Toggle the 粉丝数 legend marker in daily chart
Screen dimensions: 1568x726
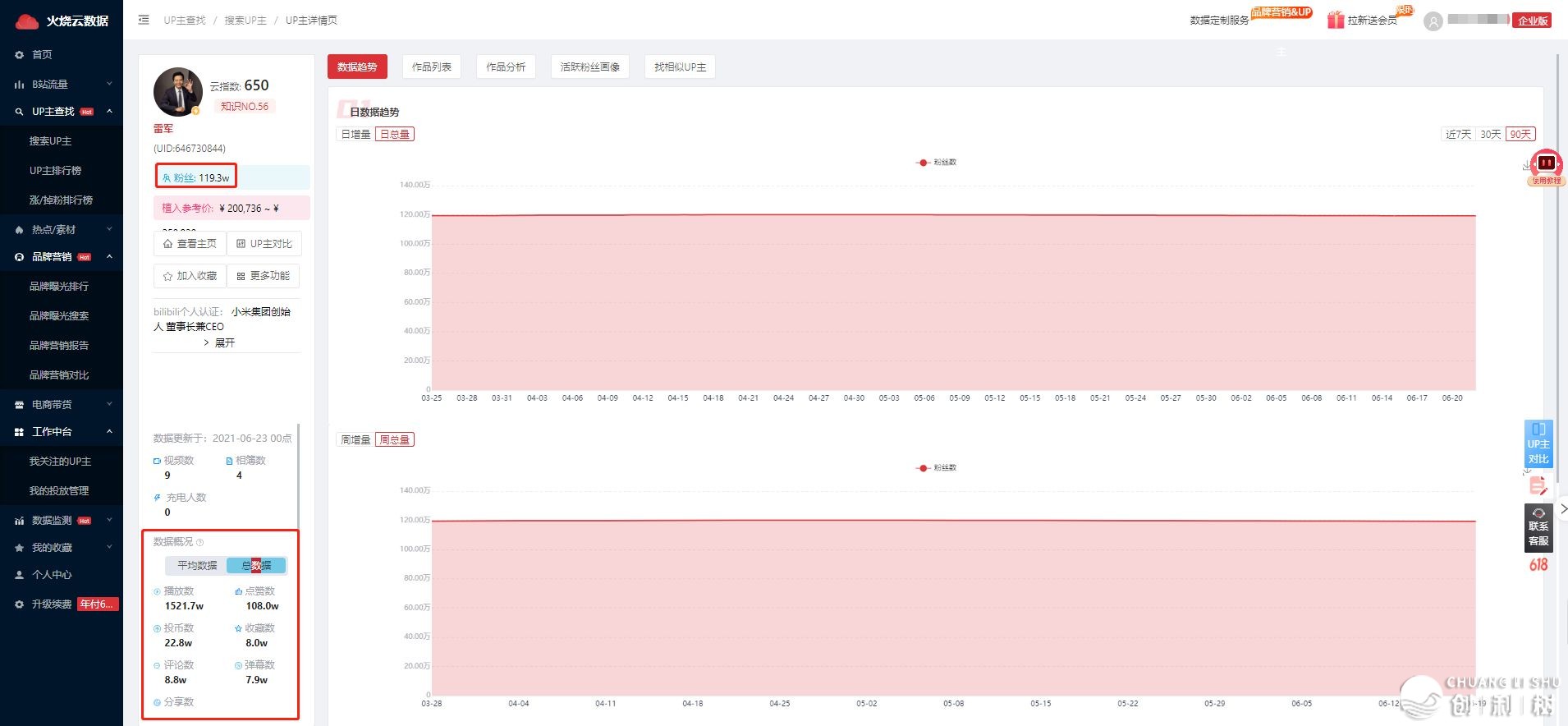pos(924,163)
